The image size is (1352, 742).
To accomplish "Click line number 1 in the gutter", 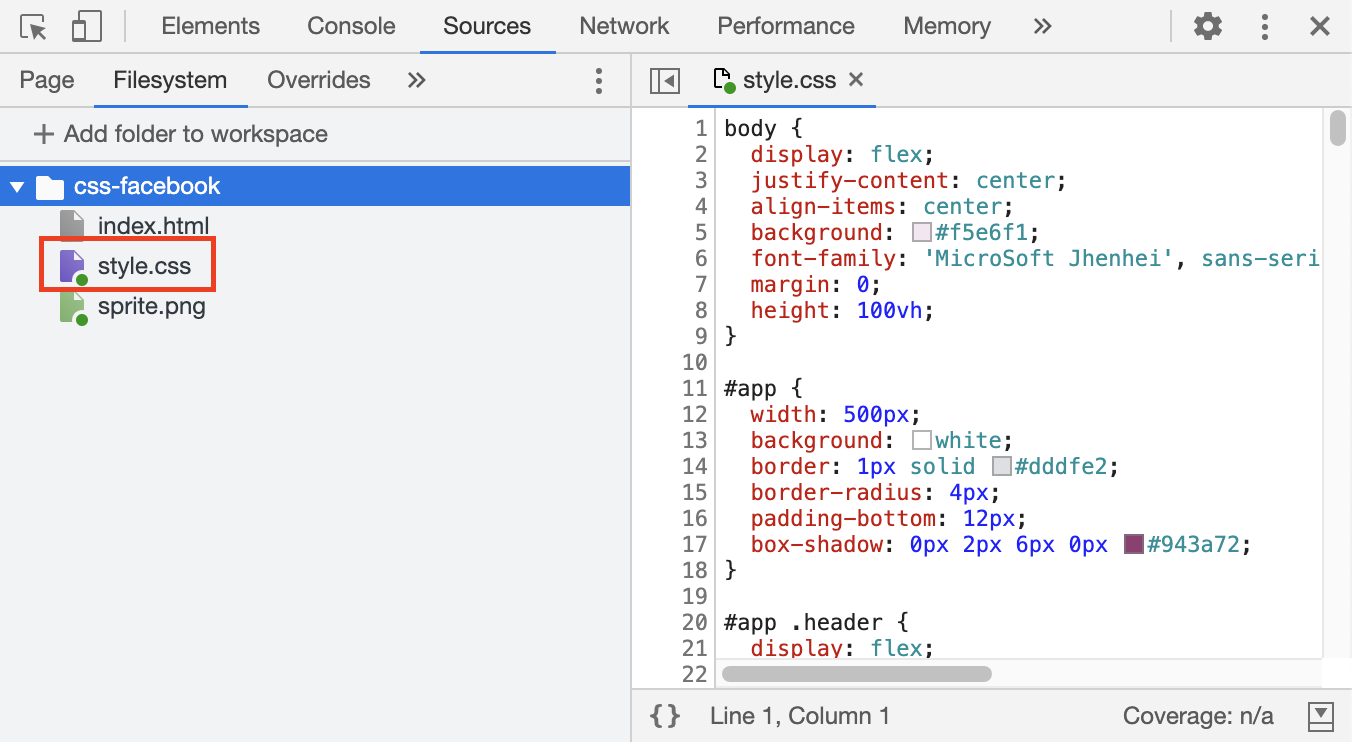I will [x=700, y=128].
